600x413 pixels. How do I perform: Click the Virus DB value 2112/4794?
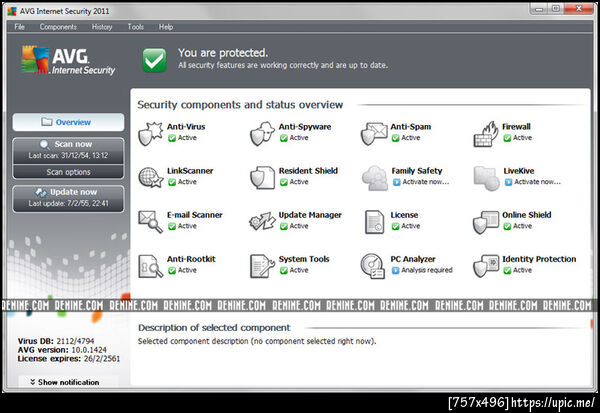[x=75, y=341]
